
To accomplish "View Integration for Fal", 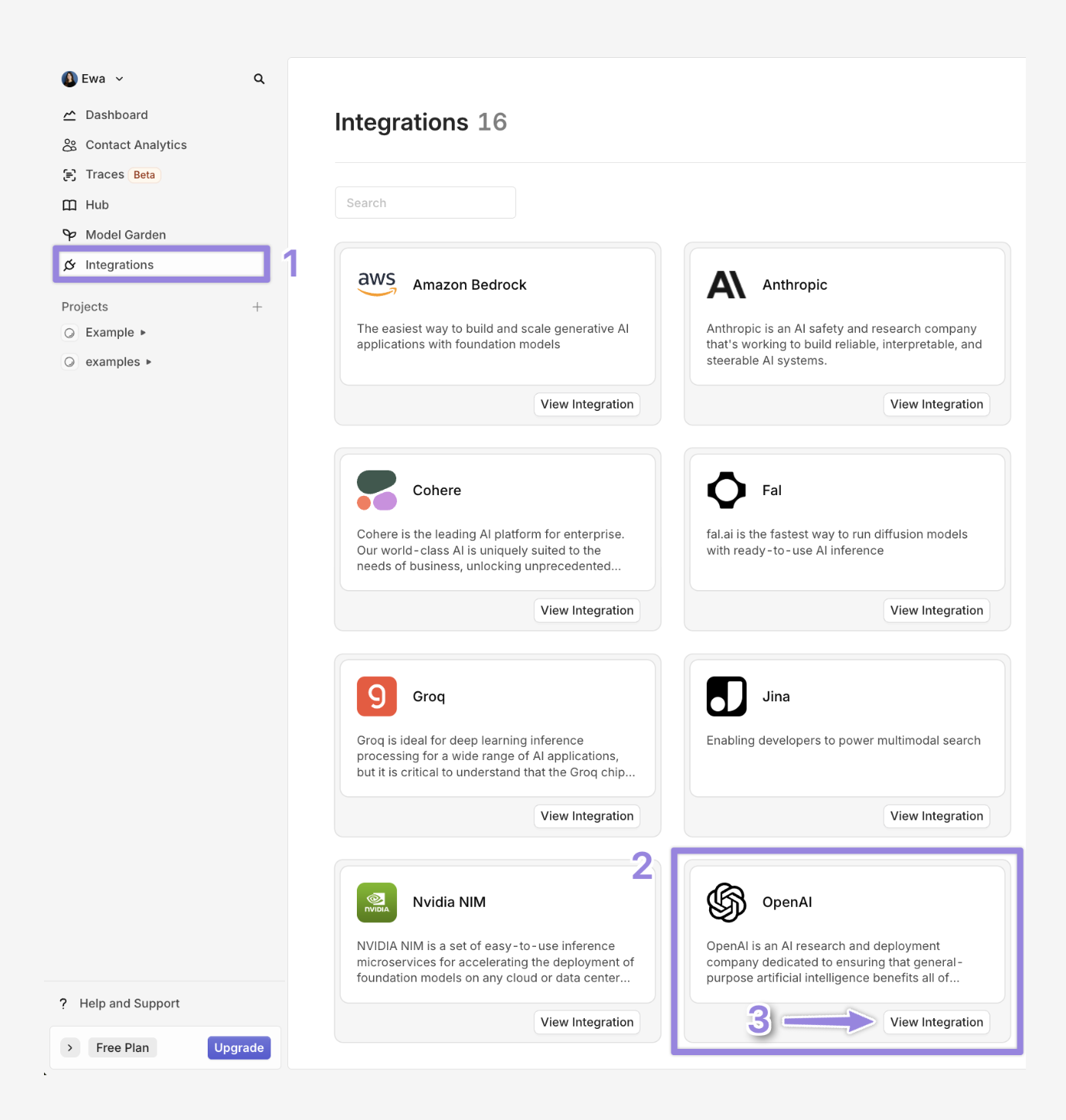I will pos(936,610).
